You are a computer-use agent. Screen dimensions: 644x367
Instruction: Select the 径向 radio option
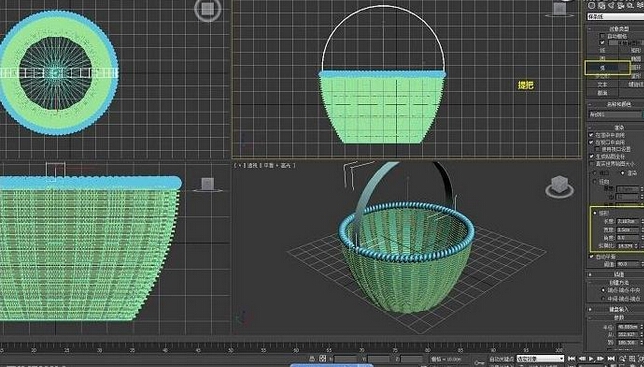(594, 181)
